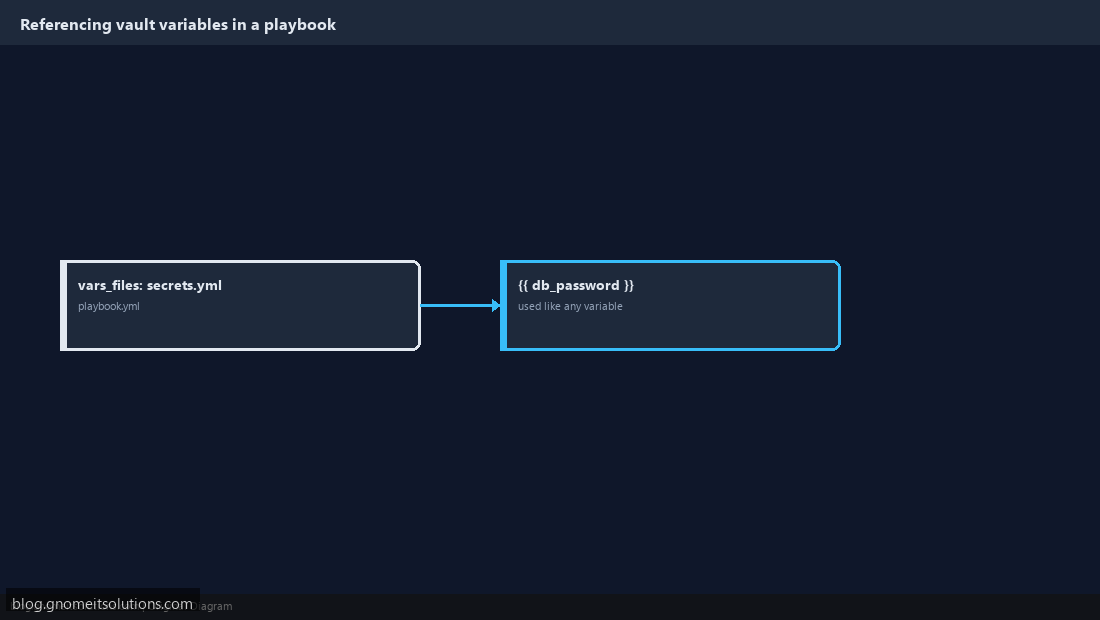Click the top header bar beside the title
Screen dimensions: 1100x620
pos(702,22)
